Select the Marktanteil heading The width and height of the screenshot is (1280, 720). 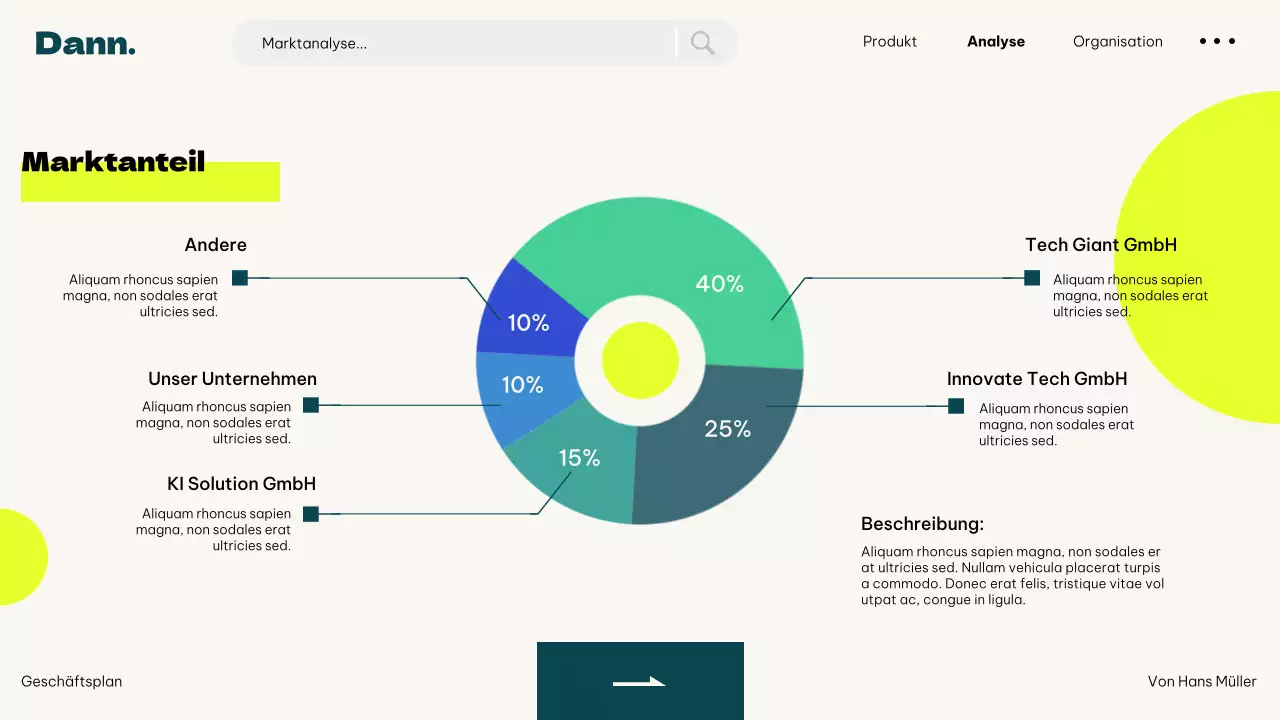point(113,162)
